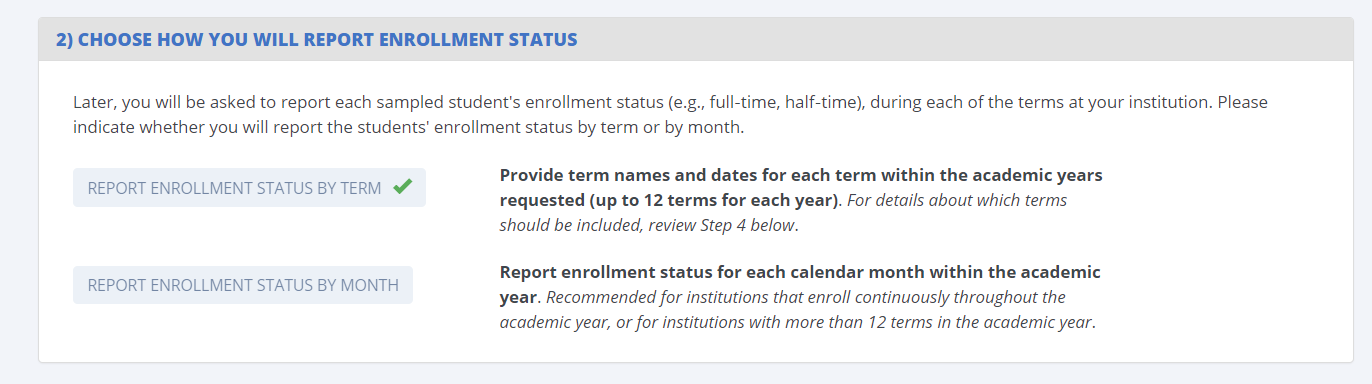Click the '2)' number in section heading

pos(64,40)
